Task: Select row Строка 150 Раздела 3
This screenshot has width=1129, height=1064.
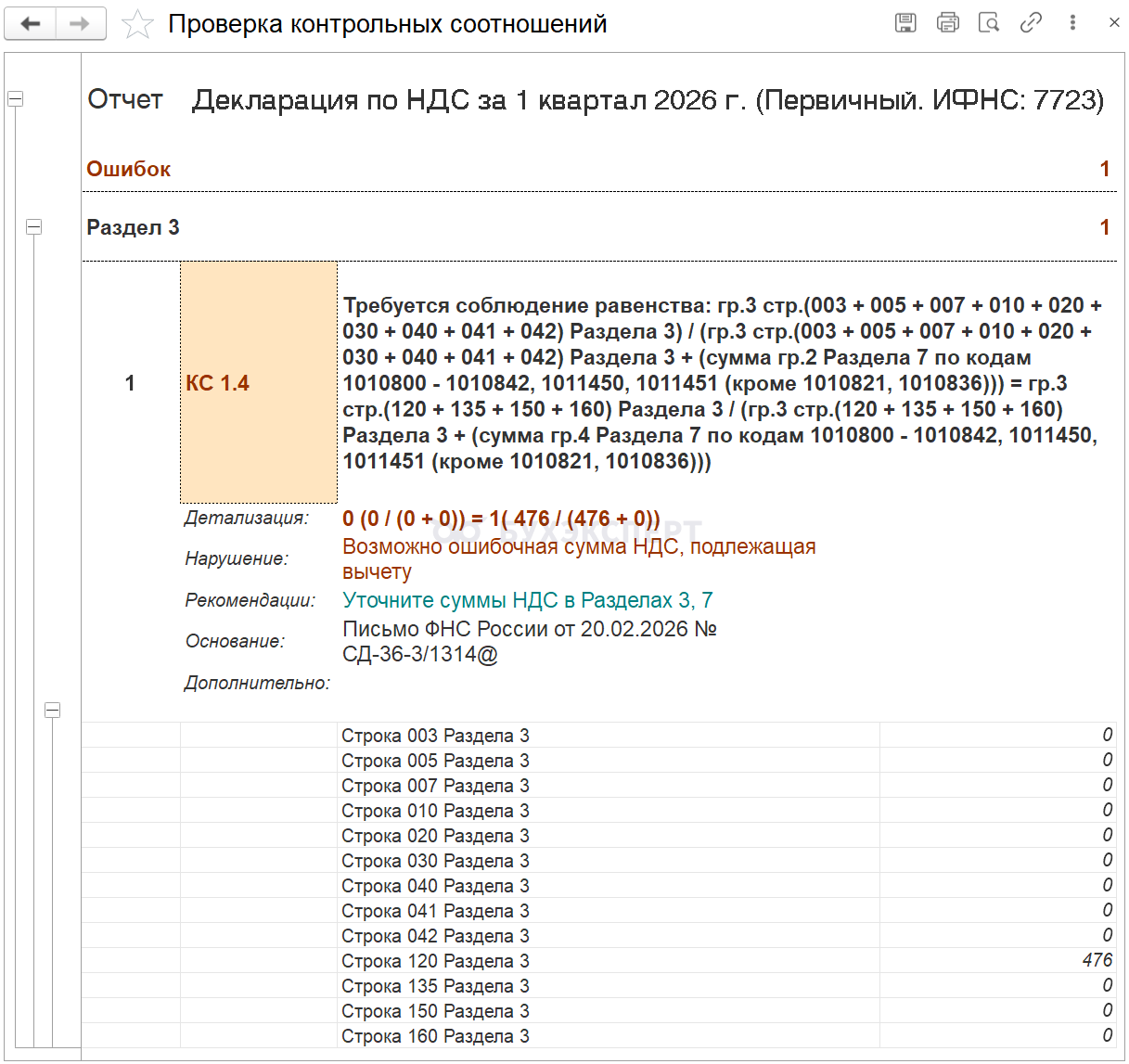Action: 598,1010
